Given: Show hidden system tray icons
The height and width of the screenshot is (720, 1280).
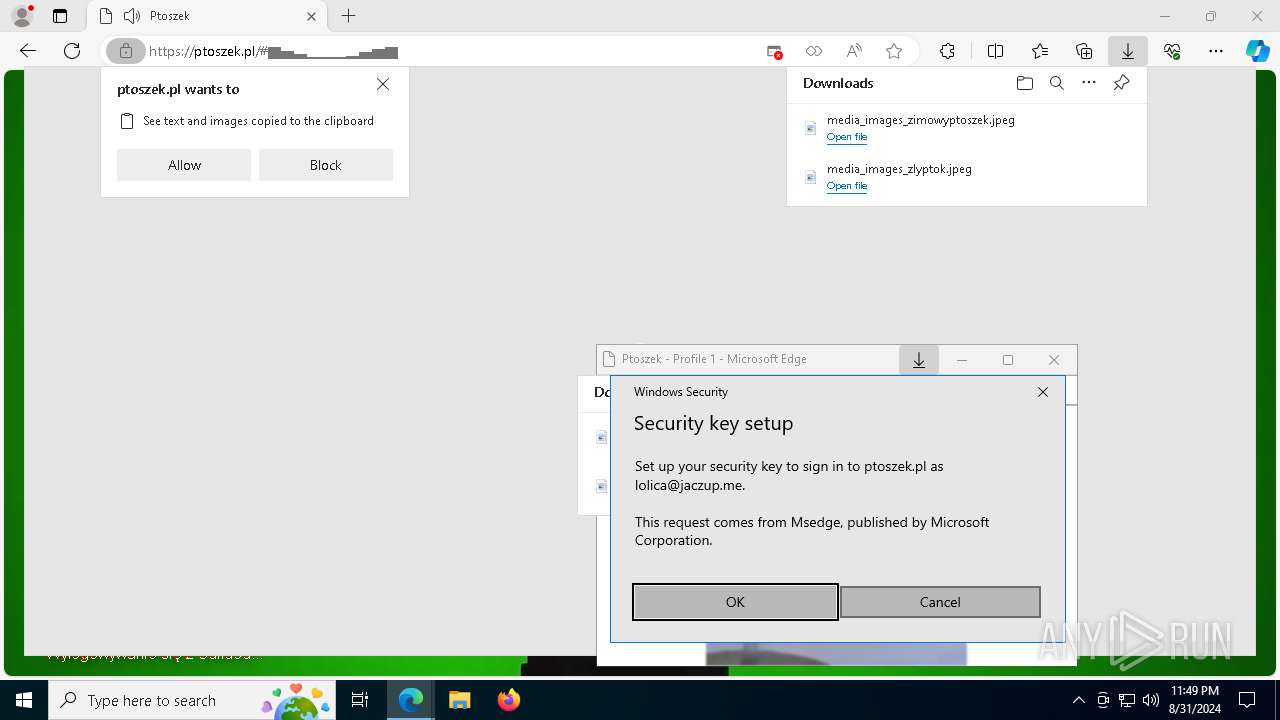Looking at the screenshot, I should point(1078,700).
